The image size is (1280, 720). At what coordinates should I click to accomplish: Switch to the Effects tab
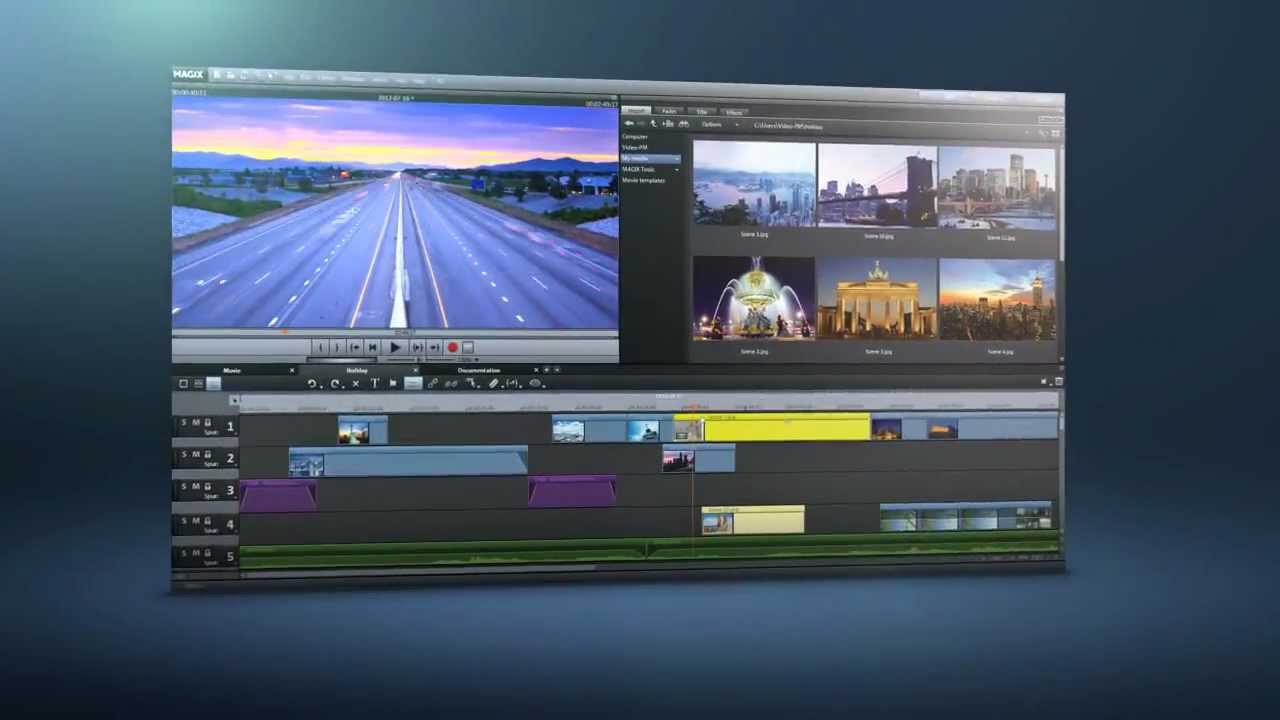733,112
